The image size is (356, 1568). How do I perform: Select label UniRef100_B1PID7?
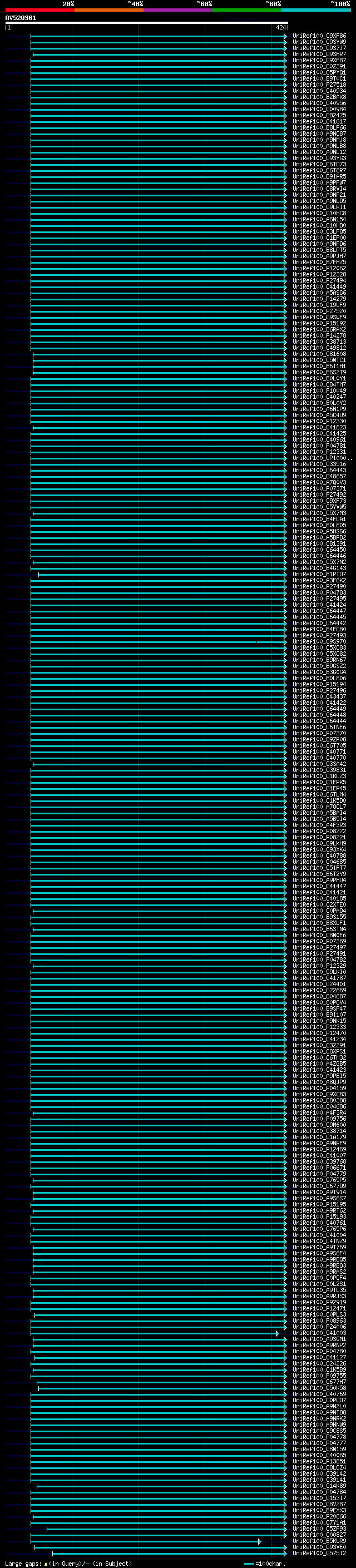pyautogui.click(x=319, y=574)
